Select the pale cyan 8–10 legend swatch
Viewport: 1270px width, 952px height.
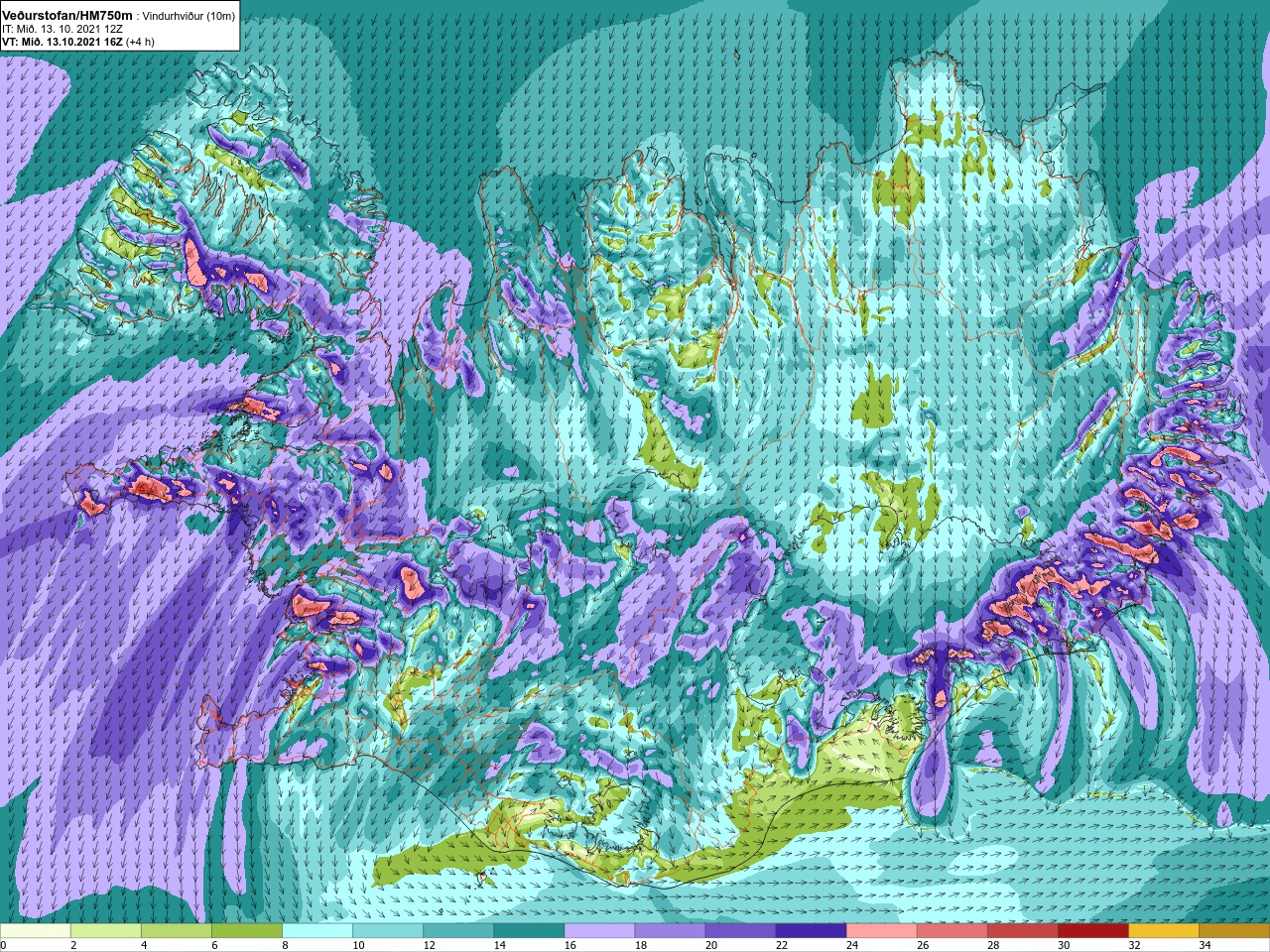(317, 931)
